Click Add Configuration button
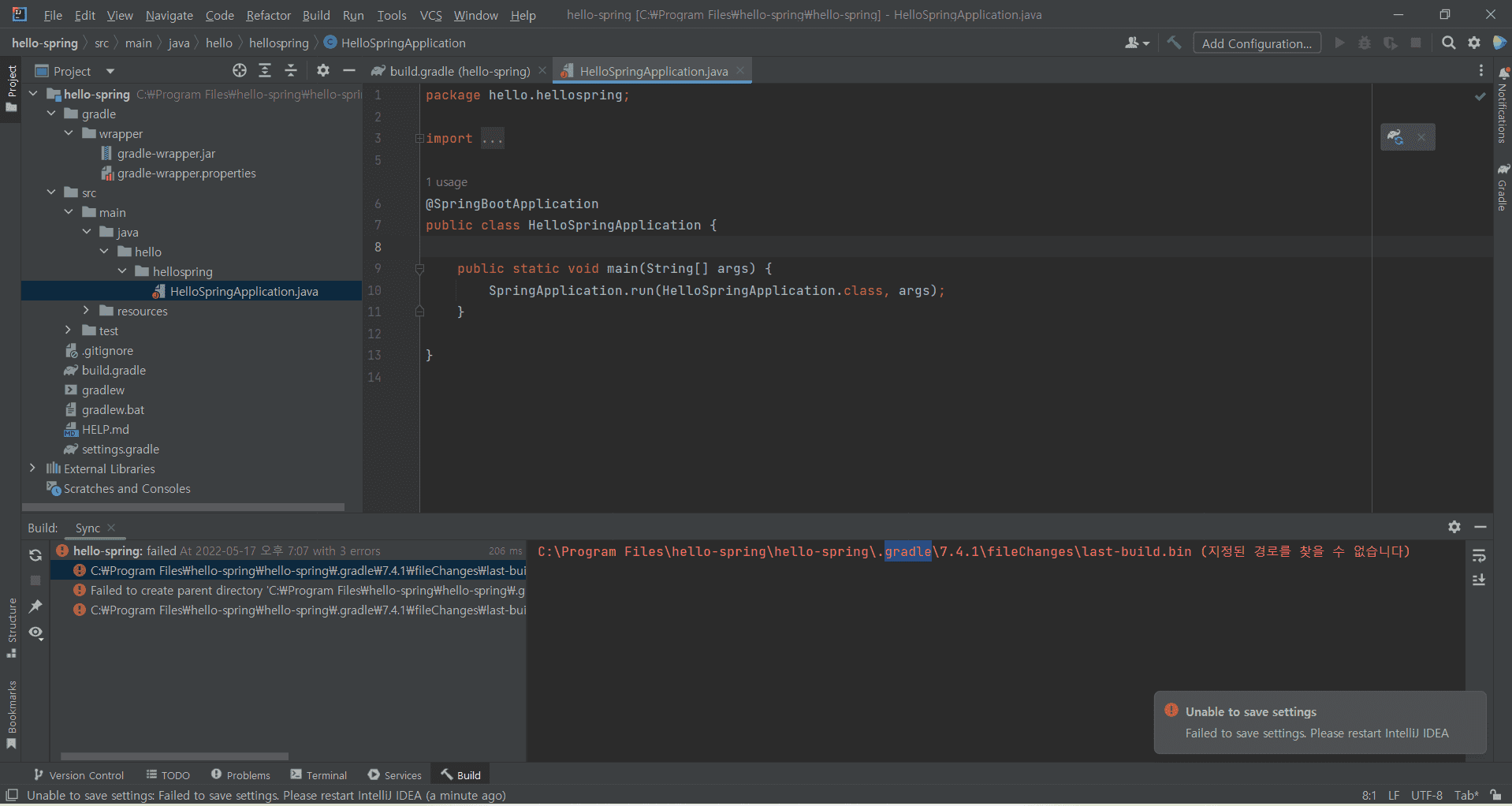This screenshot has height=806, width=1512. (x=1257, y=43)
